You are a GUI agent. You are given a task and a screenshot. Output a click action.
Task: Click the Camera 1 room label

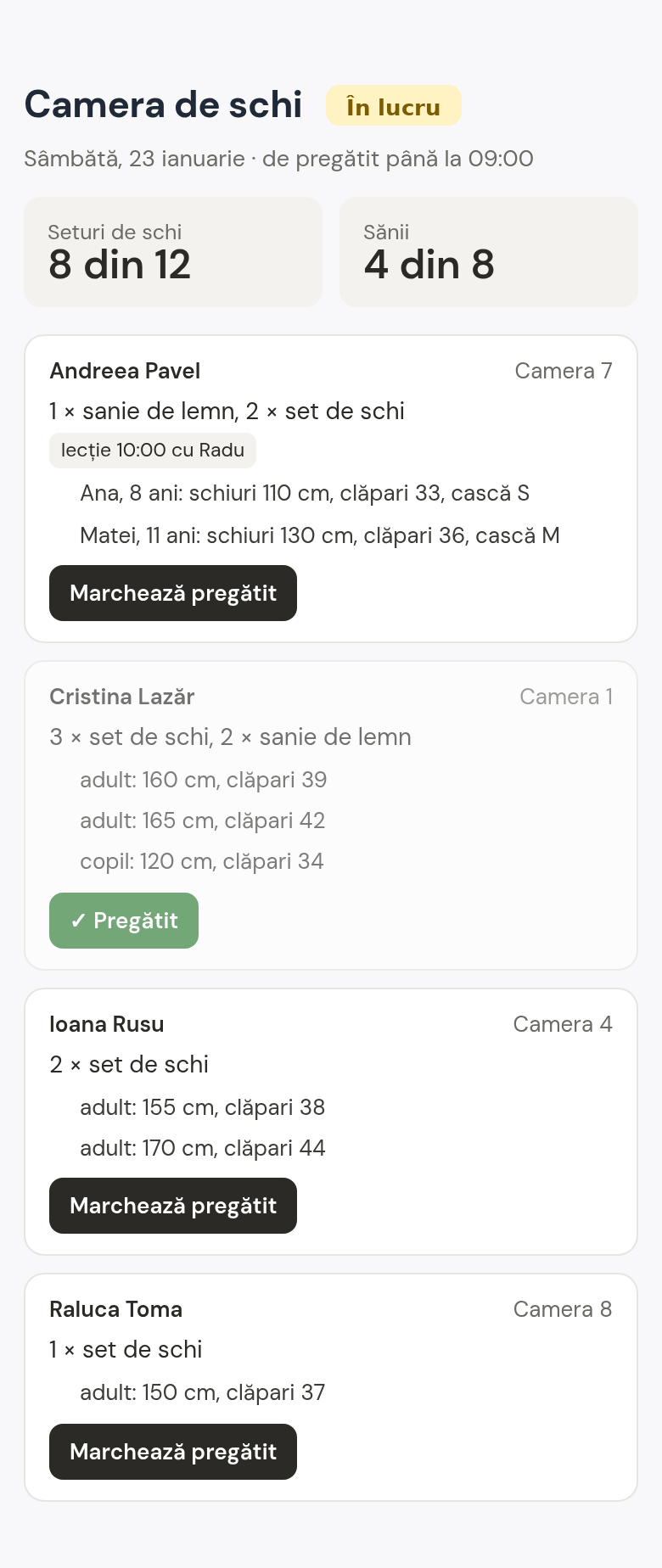click(x=566, y=697)
